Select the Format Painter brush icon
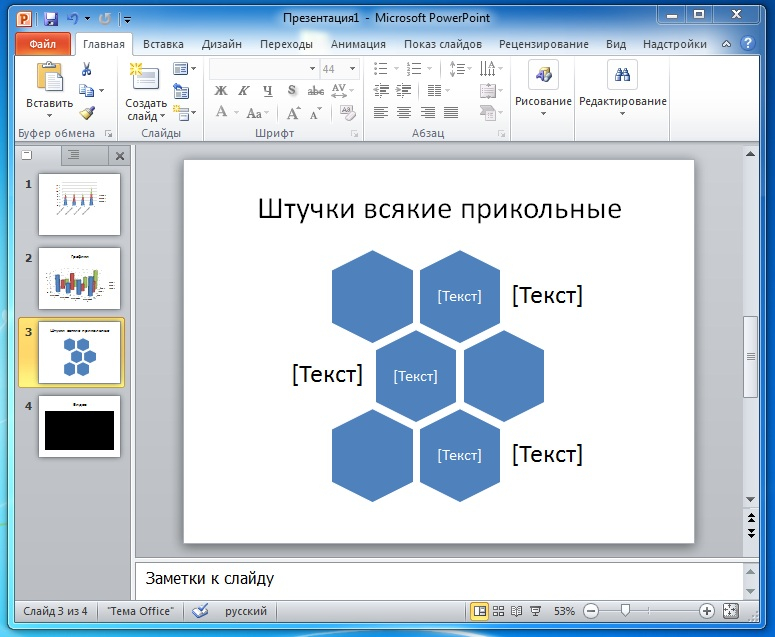The image size is (775, 637). click(x=87, y=113)
